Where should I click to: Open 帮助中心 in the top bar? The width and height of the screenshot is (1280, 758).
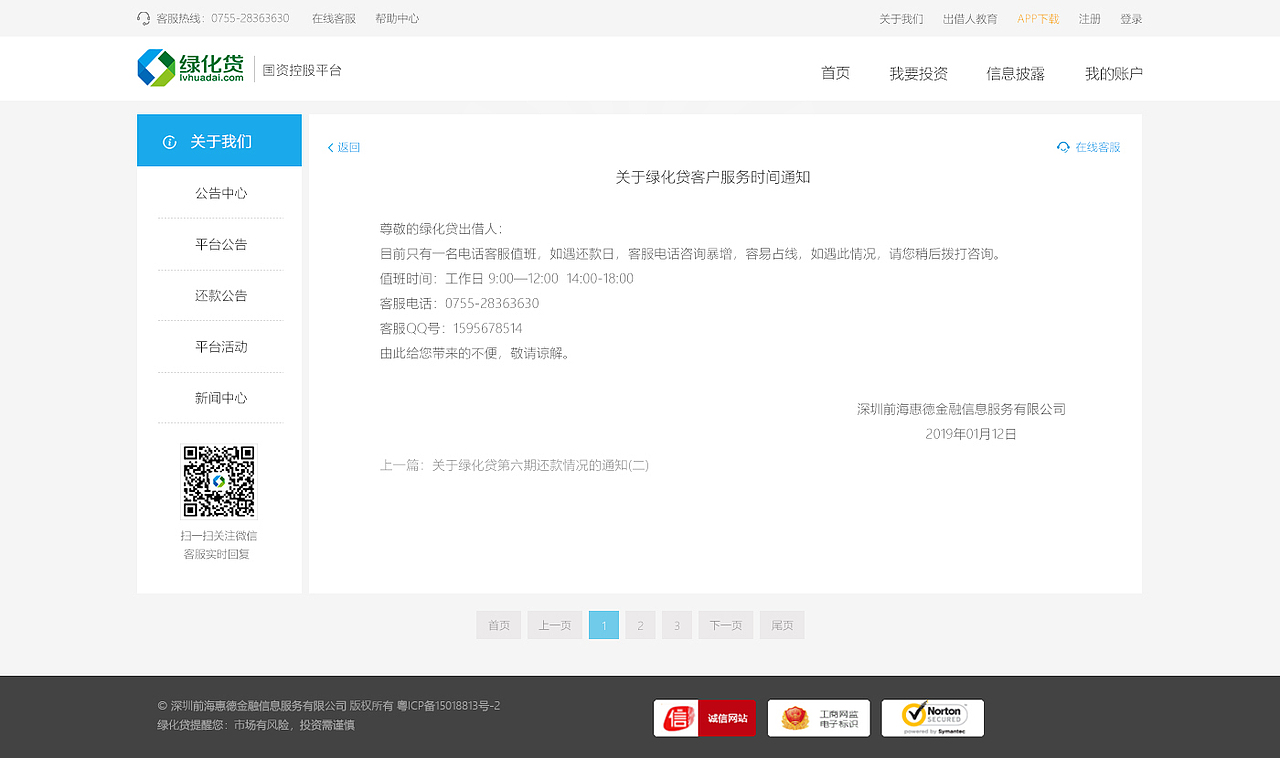[397, 18]
